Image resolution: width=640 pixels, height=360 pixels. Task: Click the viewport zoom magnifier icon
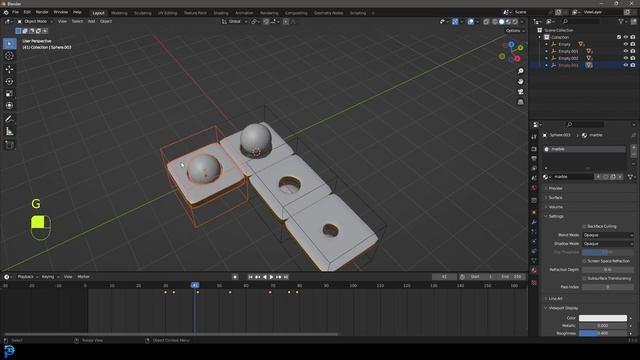point(520,71)
